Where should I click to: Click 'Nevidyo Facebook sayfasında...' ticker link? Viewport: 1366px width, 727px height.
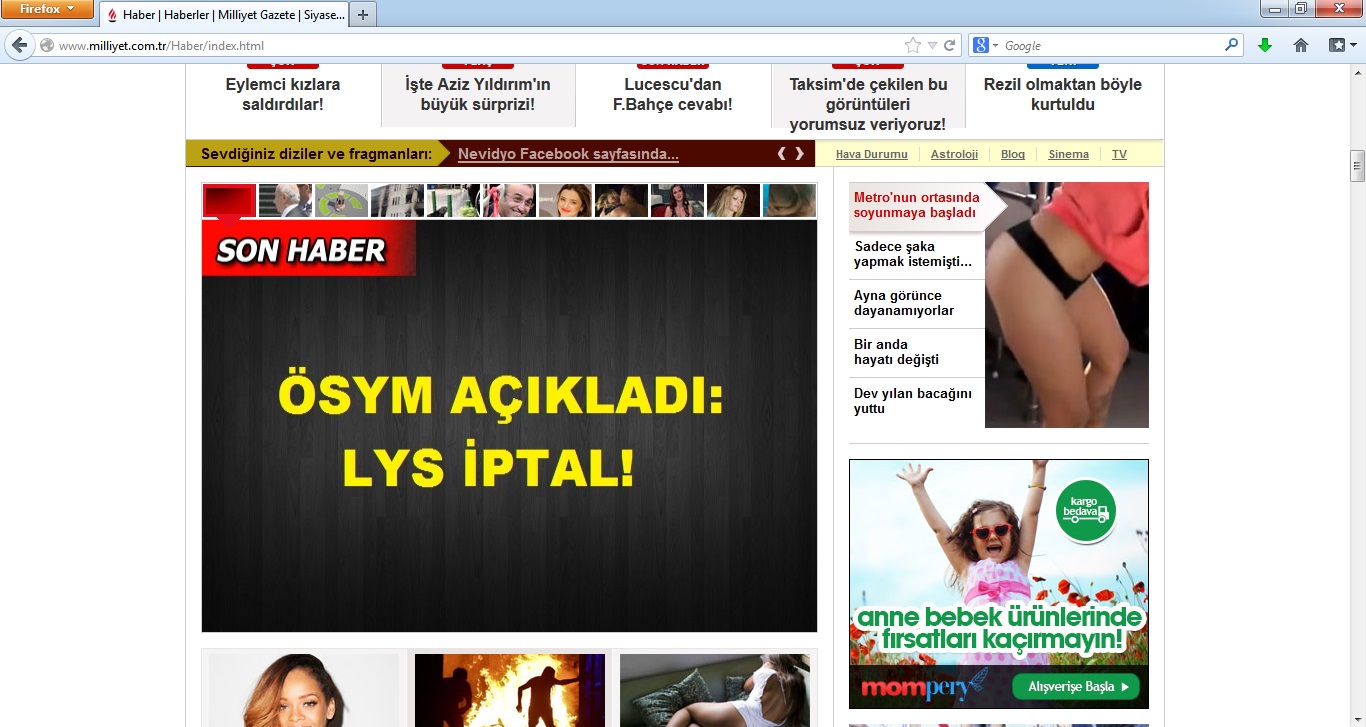[x=568, y=154]
